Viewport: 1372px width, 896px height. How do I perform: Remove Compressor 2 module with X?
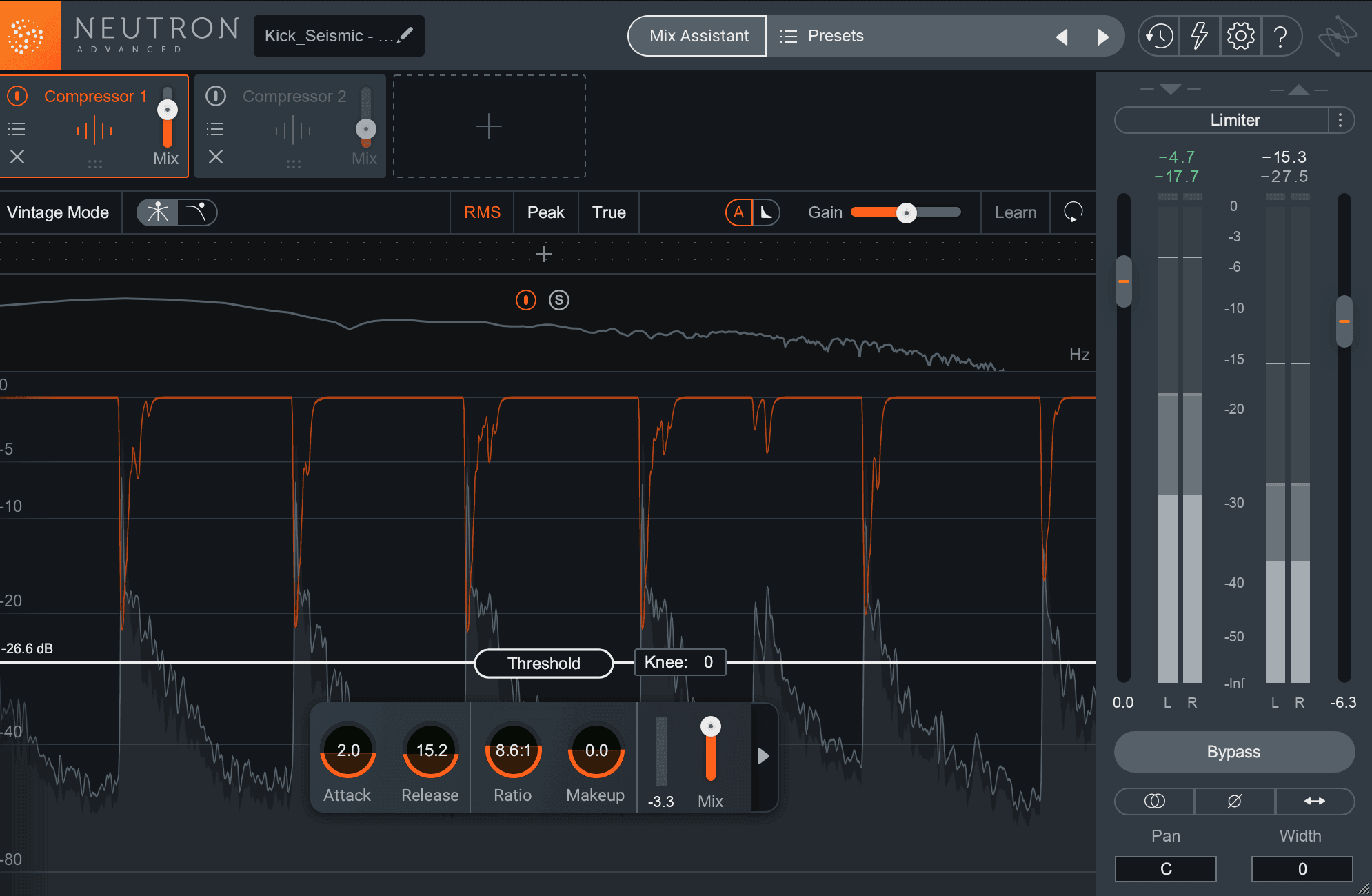tap(216, 157)
